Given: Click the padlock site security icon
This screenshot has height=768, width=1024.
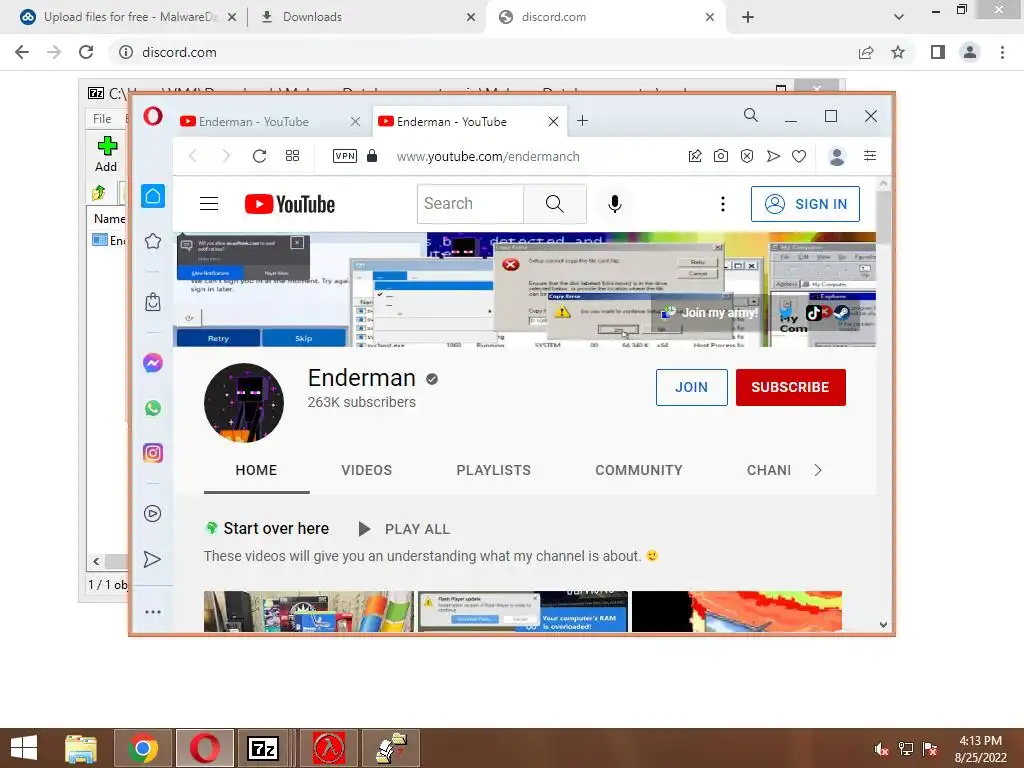Looking at the screenshot, I should pyautogui.click(x=372, y=155).
